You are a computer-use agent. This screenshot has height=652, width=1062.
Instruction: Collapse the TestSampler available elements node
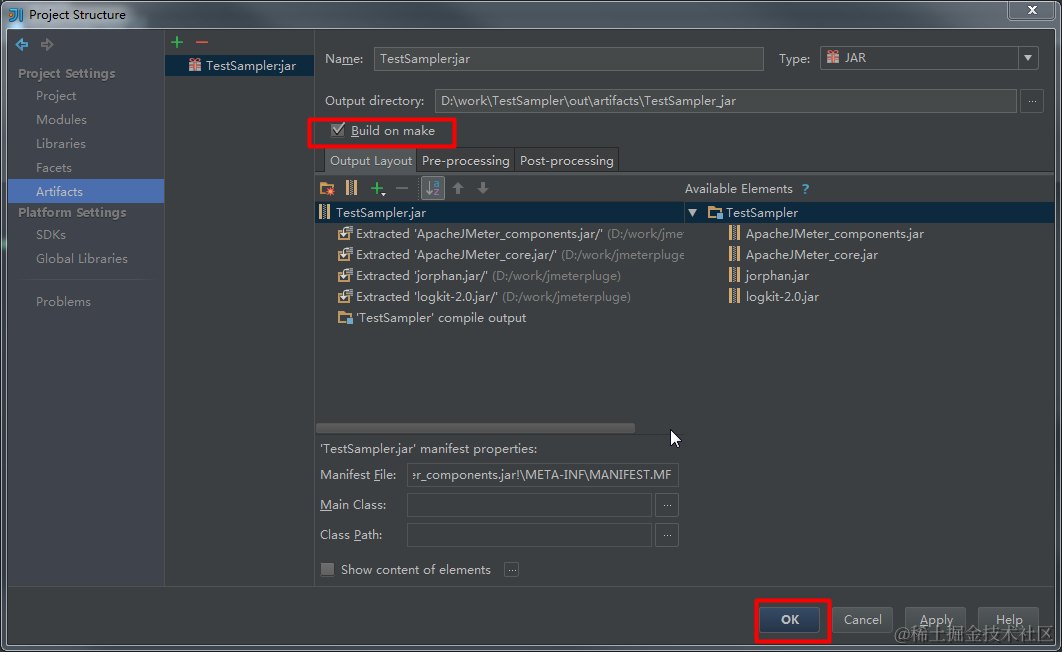(692, 213)
